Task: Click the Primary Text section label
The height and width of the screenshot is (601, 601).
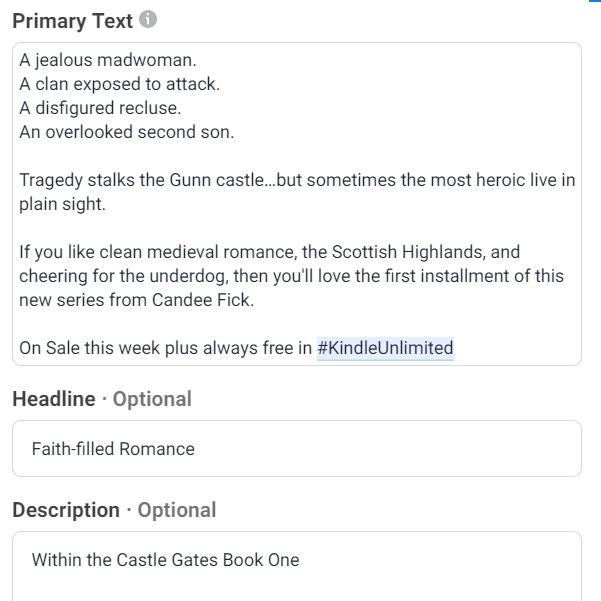Action: [72, 21]
